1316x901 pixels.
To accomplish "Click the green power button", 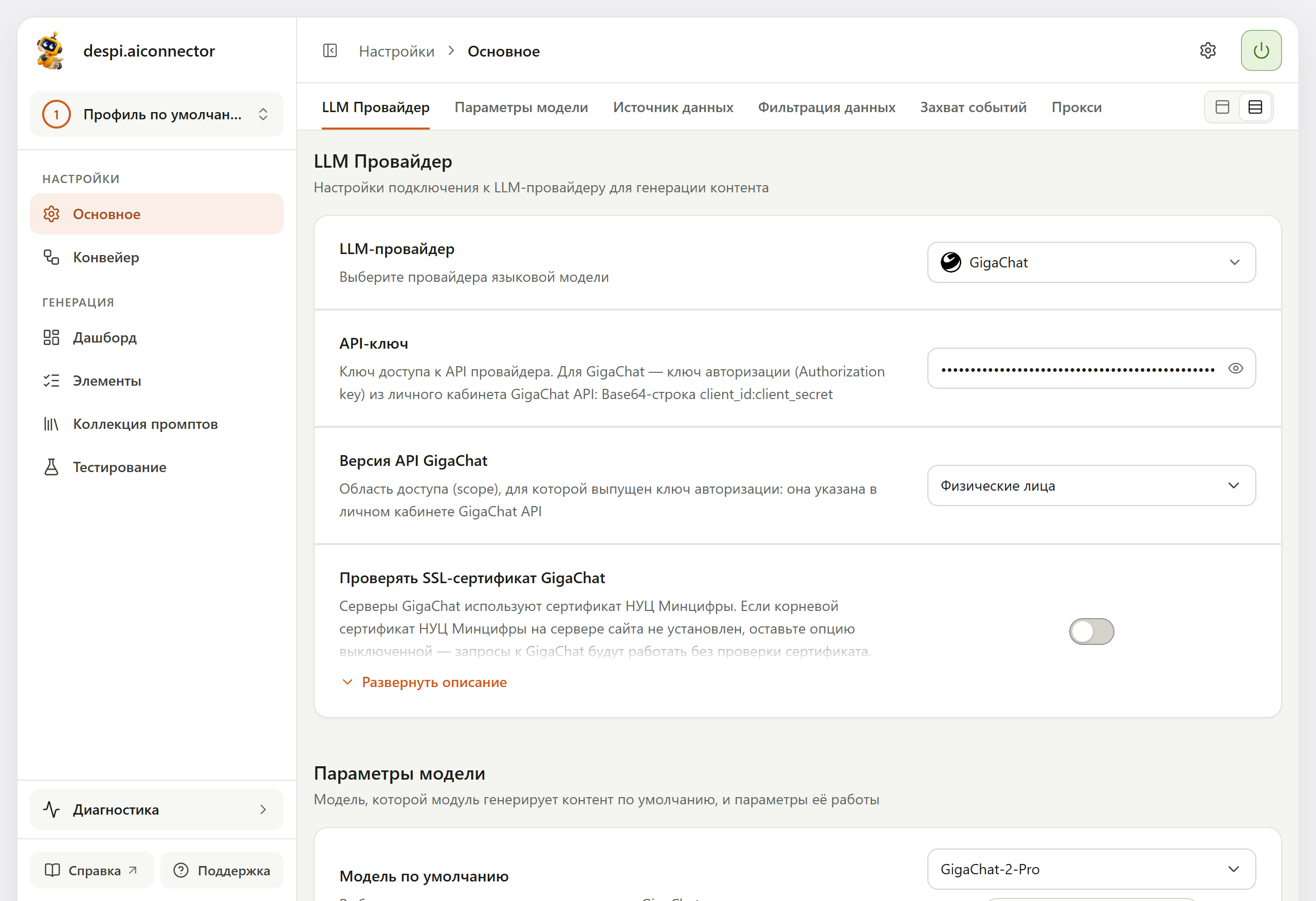I will click(x=1261, y=50).
